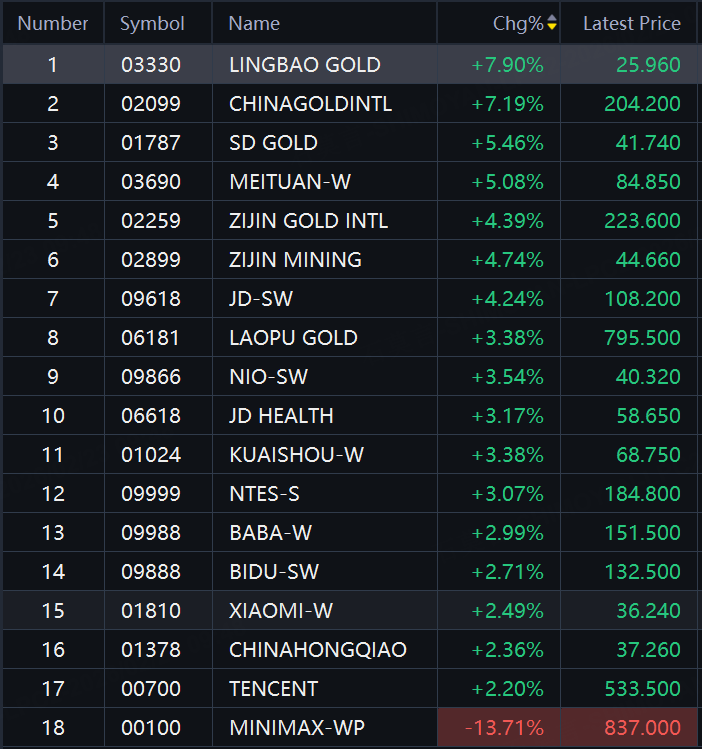Click the 204.200 latest price

[x=642, y=104]
